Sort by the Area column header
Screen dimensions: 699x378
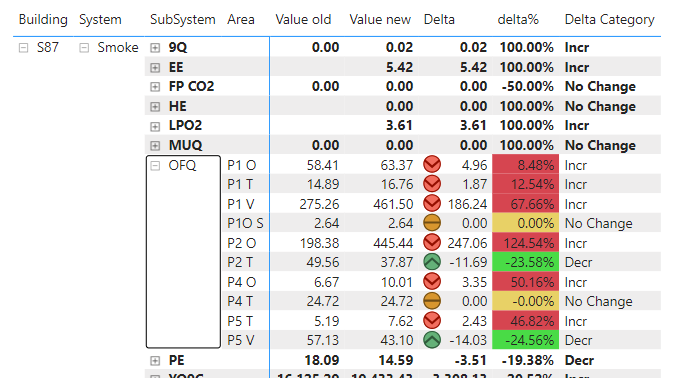coord(241,20)
